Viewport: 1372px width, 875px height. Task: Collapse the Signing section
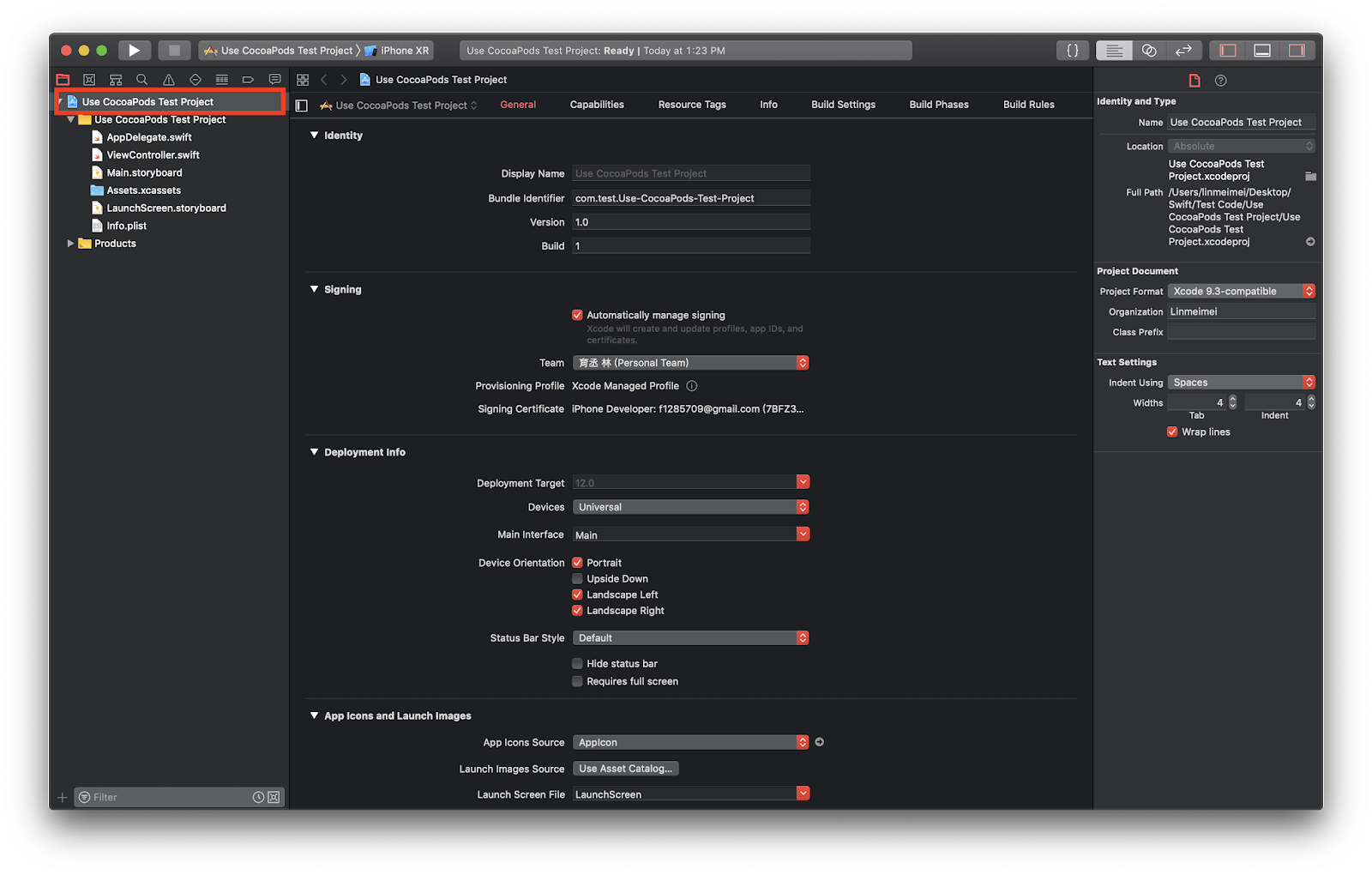[314, 290]
